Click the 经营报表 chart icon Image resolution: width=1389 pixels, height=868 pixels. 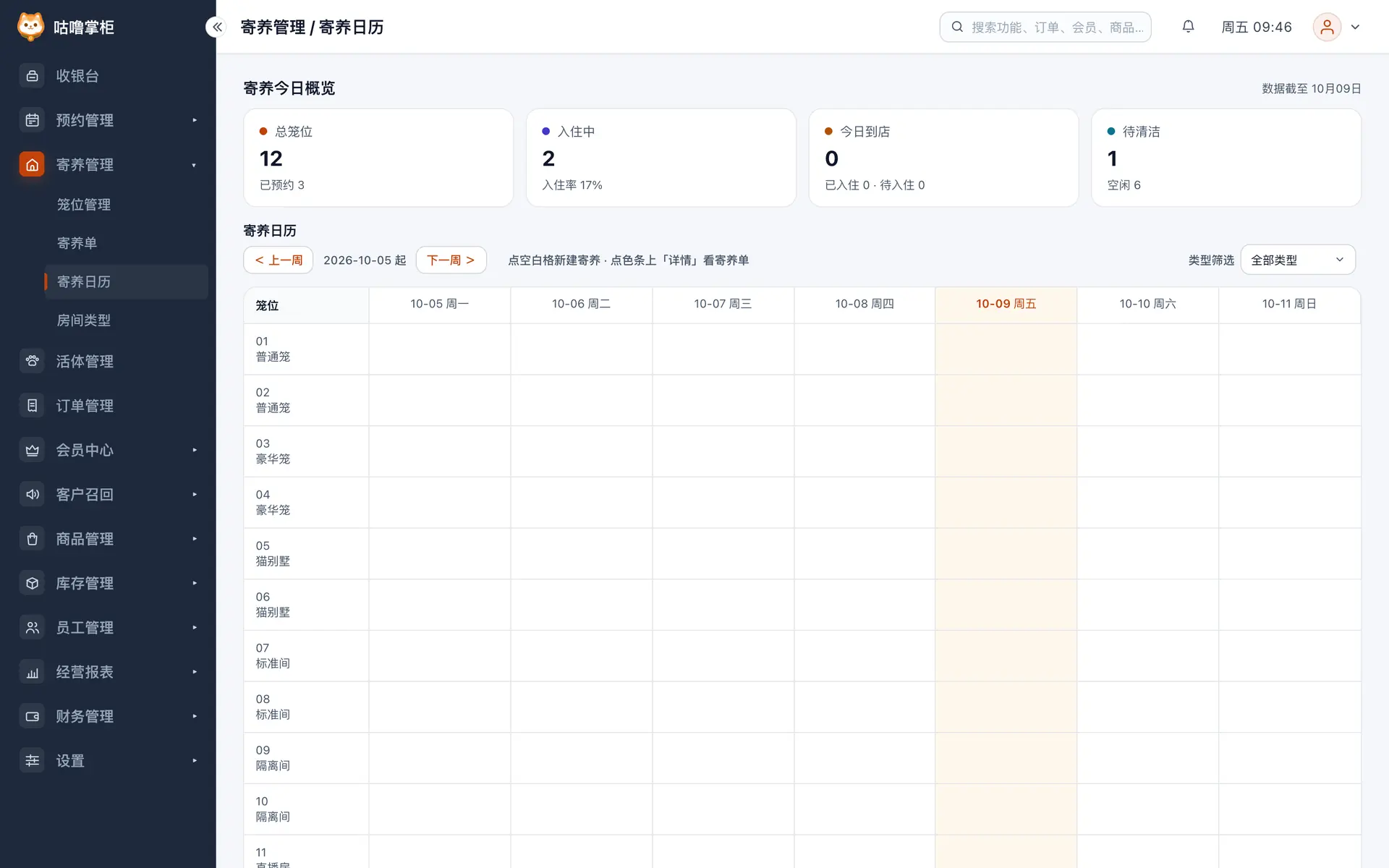tap(32, 672)
